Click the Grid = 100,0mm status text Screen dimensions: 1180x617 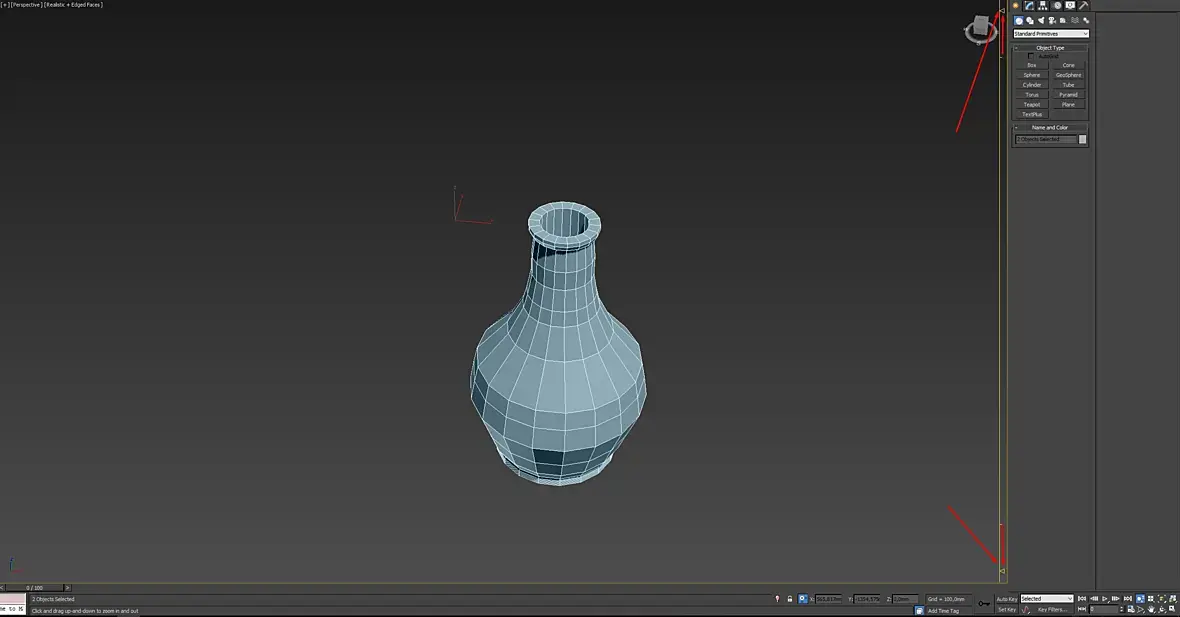click(946, 599)
